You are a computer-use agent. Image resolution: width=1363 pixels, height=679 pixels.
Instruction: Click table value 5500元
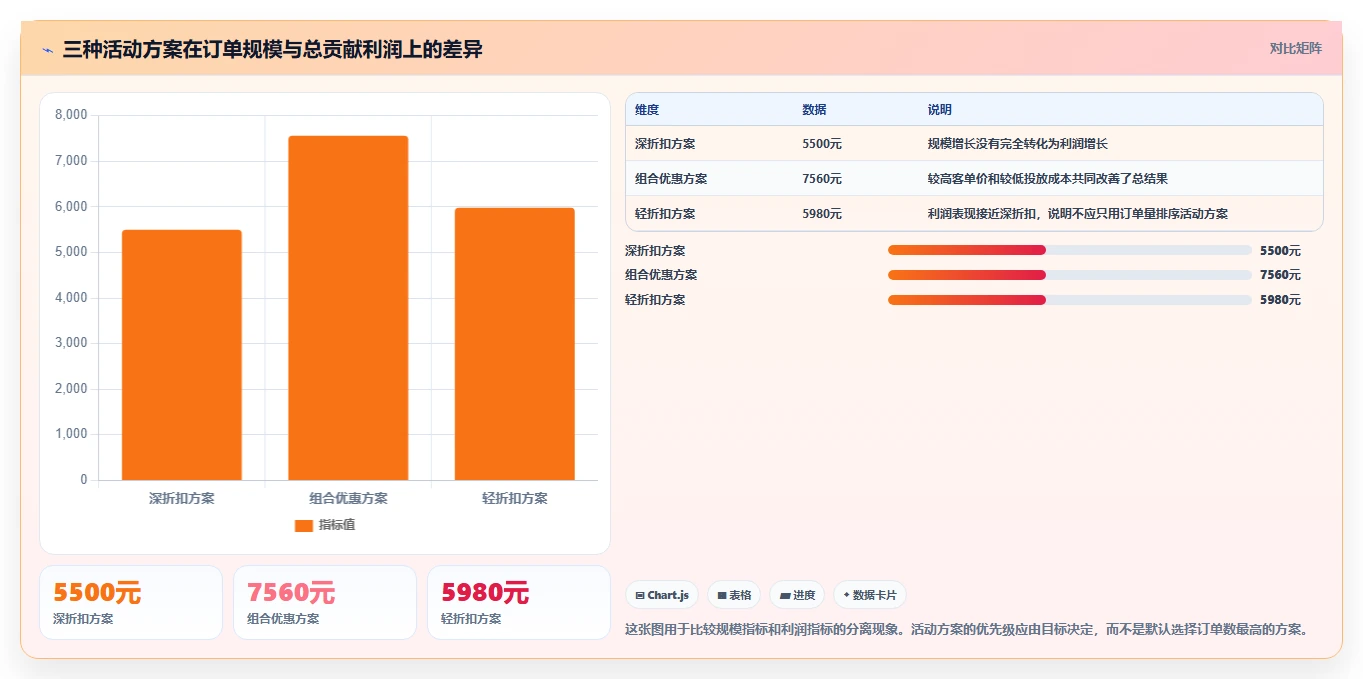pyautogui.click(x=822, y=144)
